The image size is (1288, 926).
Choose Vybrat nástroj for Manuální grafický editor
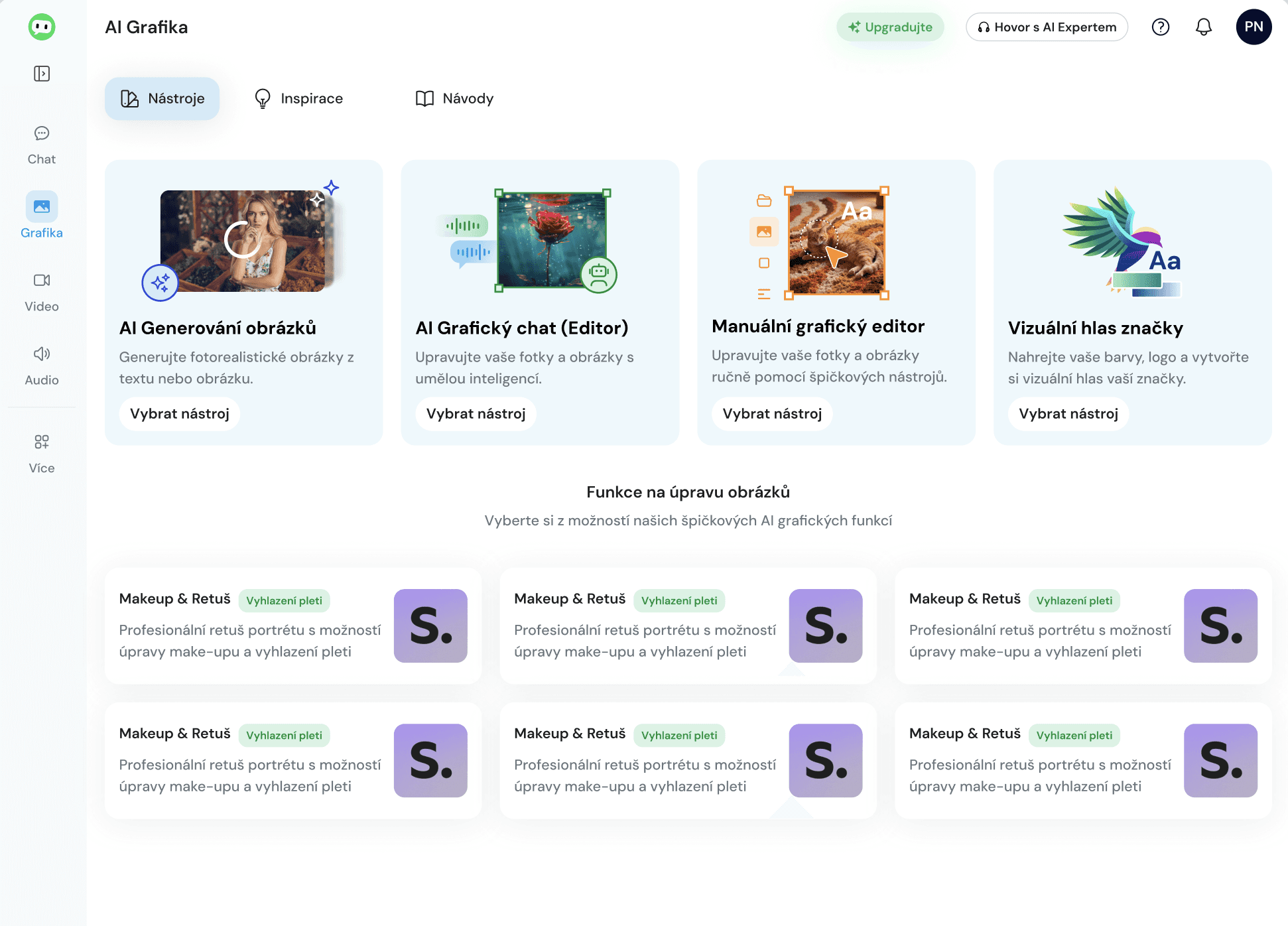pyautogui.click(x=772, y=414)
